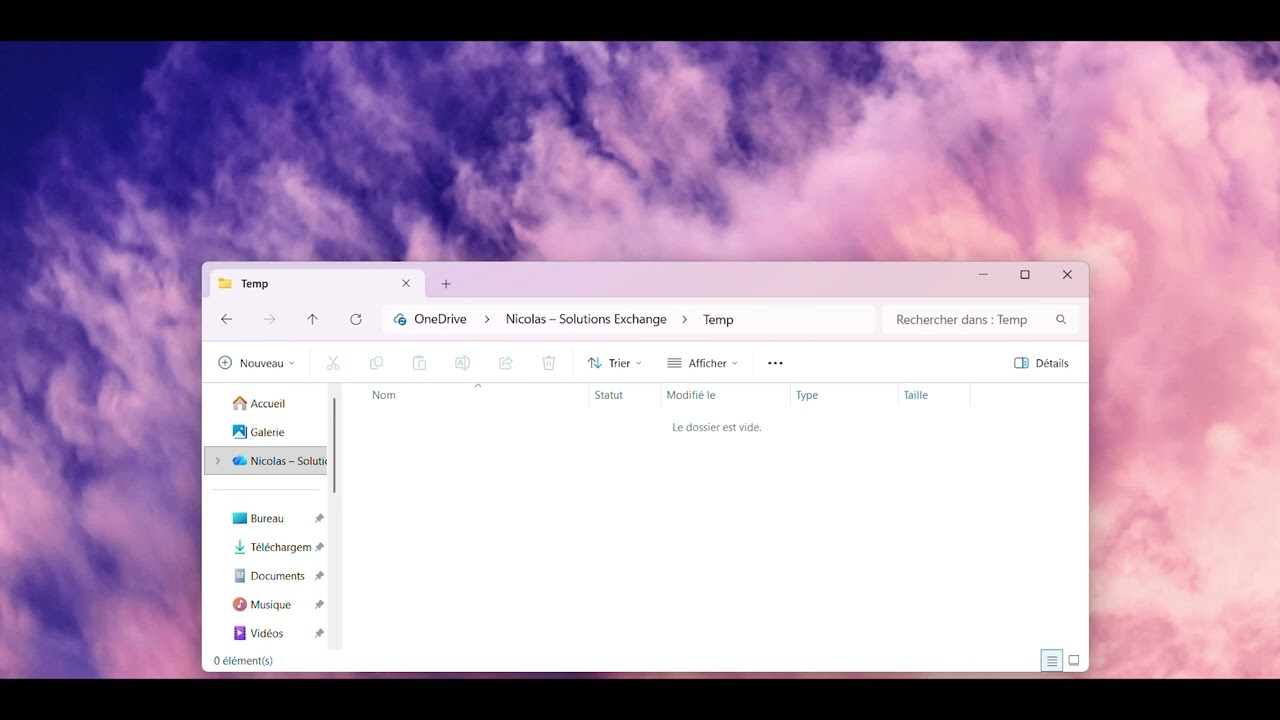Open the Nouveau dropdown
Viewport: 1280px width, 720px height.
click(x=256, y=363)
